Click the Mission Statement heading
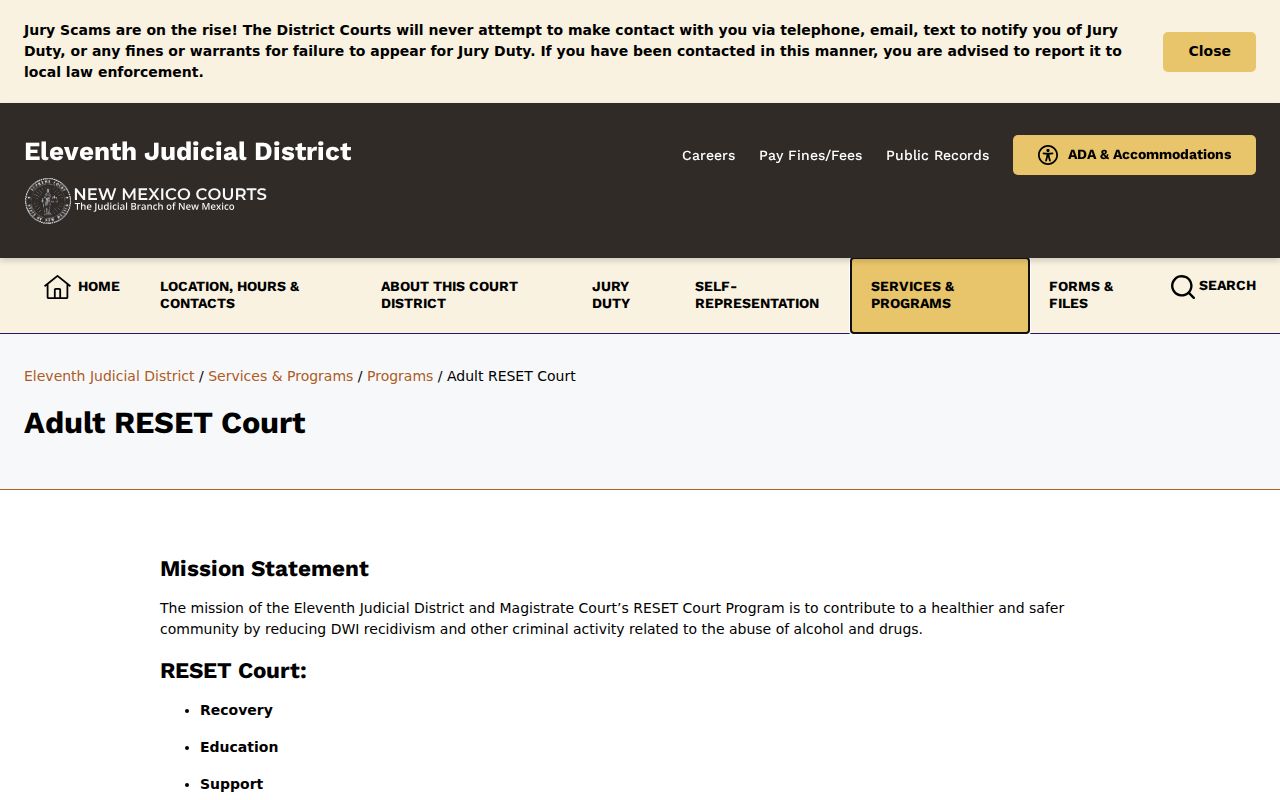1280x800 pixels. pyautogui.click(x=264, y=569)
